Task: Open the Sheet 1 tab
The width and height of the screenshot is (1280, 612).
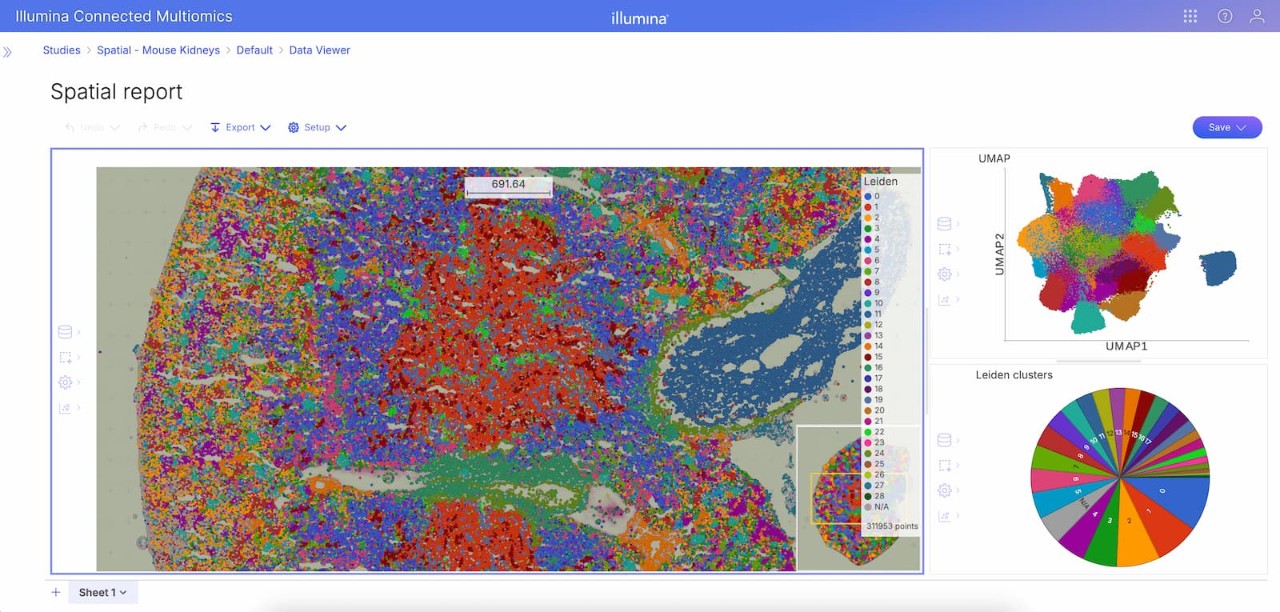Action: [x=102, y=593]
